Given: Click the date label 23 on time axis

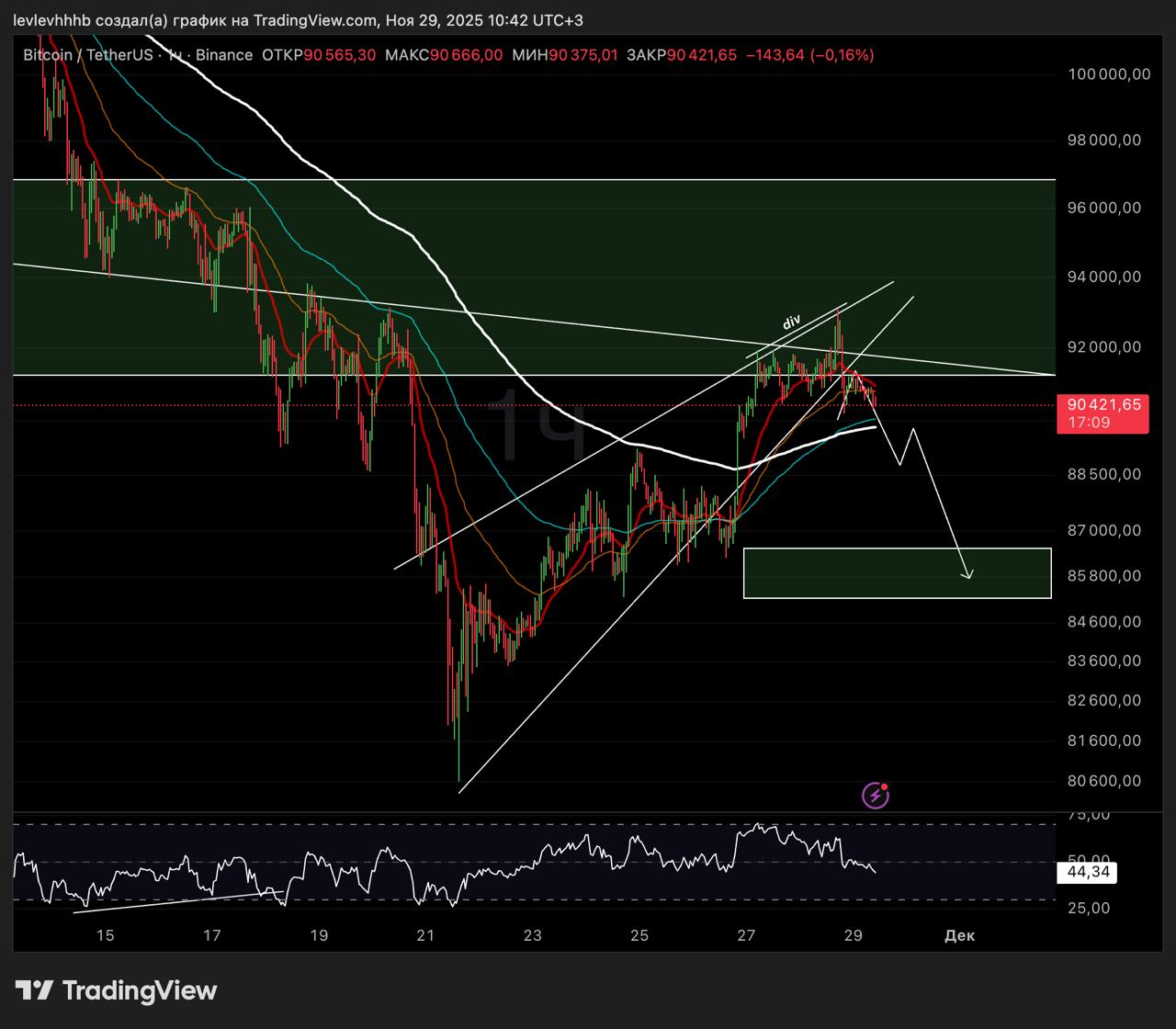Looking at the screenshot, I should click(x=533, y=935).
